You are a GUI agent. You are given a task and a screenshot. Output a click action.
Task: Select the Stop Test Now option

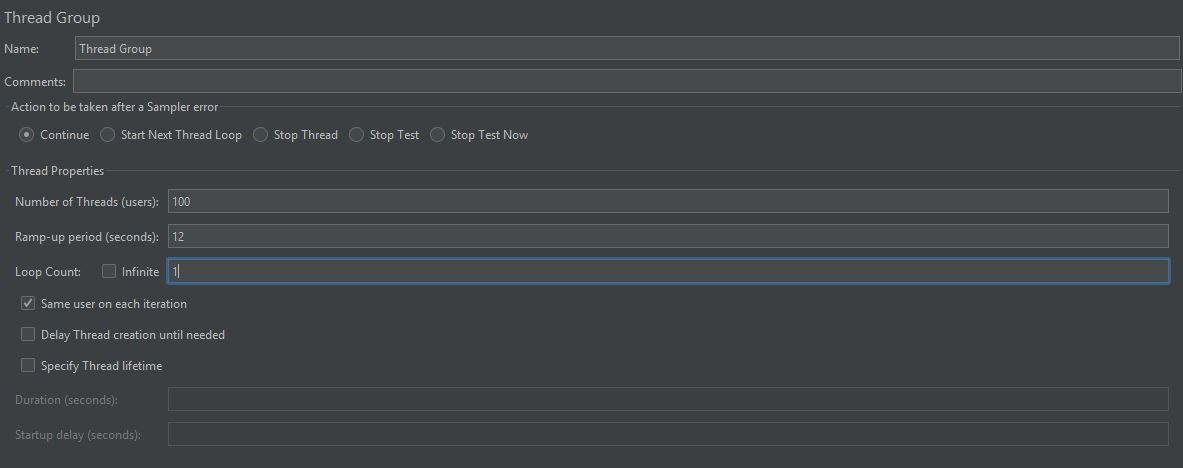pyautogui.click(x=438, y=135)
